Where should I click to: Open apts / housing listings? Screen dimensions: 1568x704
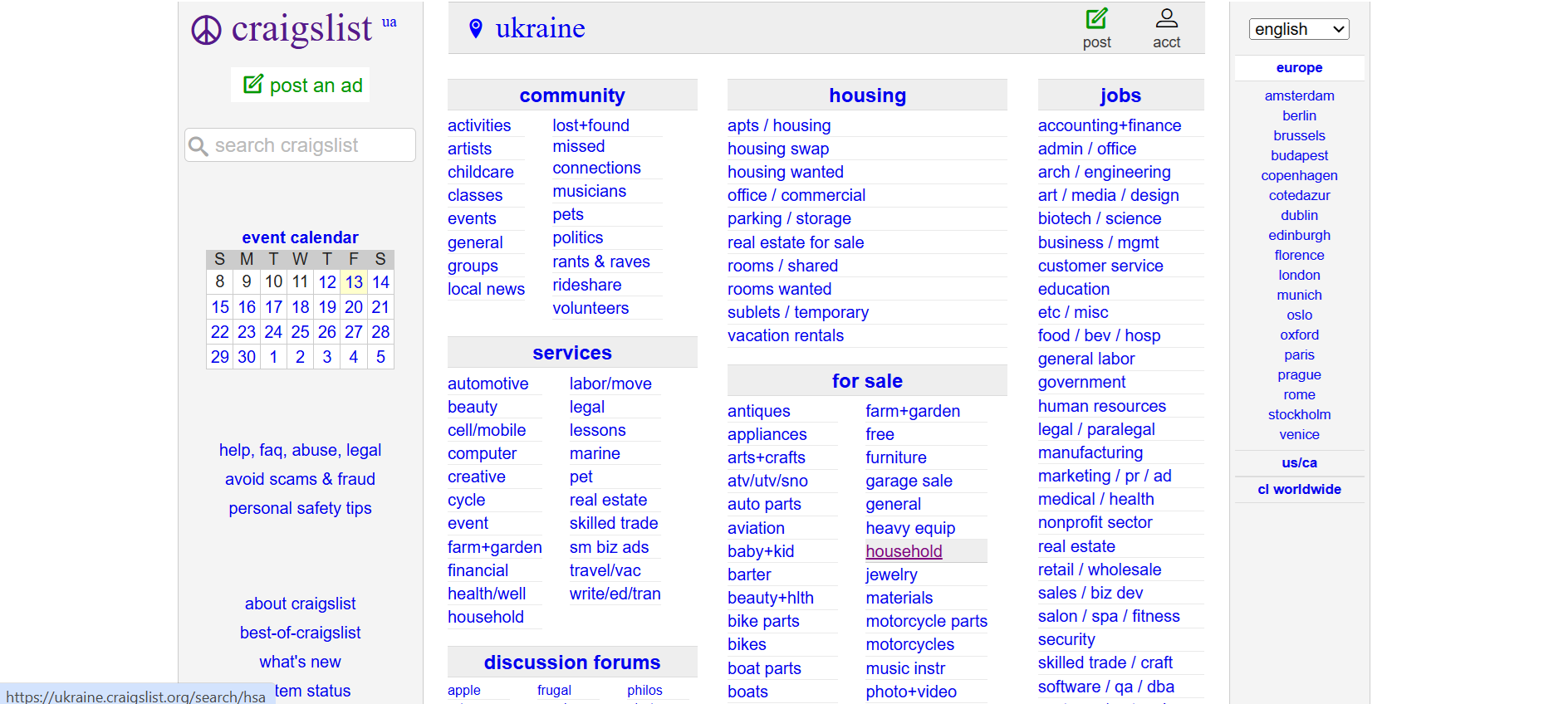point(779,125)
